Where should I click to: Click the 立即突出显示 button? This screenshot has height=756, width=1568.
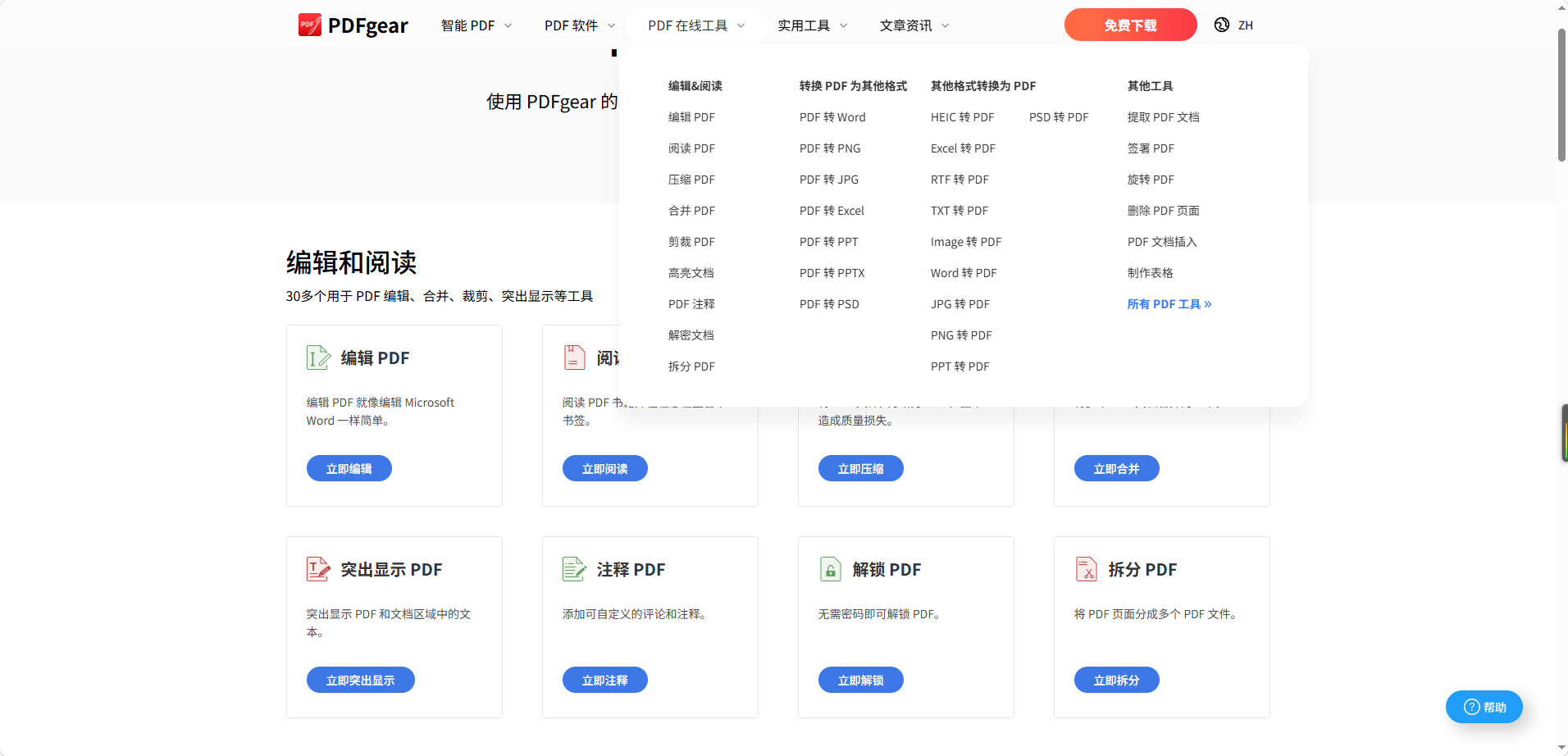click(x=360, y=680)
